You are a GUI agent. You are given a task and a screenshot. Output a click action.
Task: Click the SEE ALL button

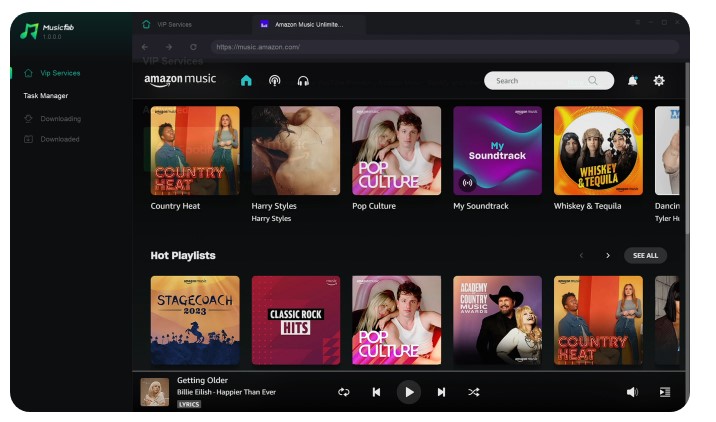tap(645, 256)
